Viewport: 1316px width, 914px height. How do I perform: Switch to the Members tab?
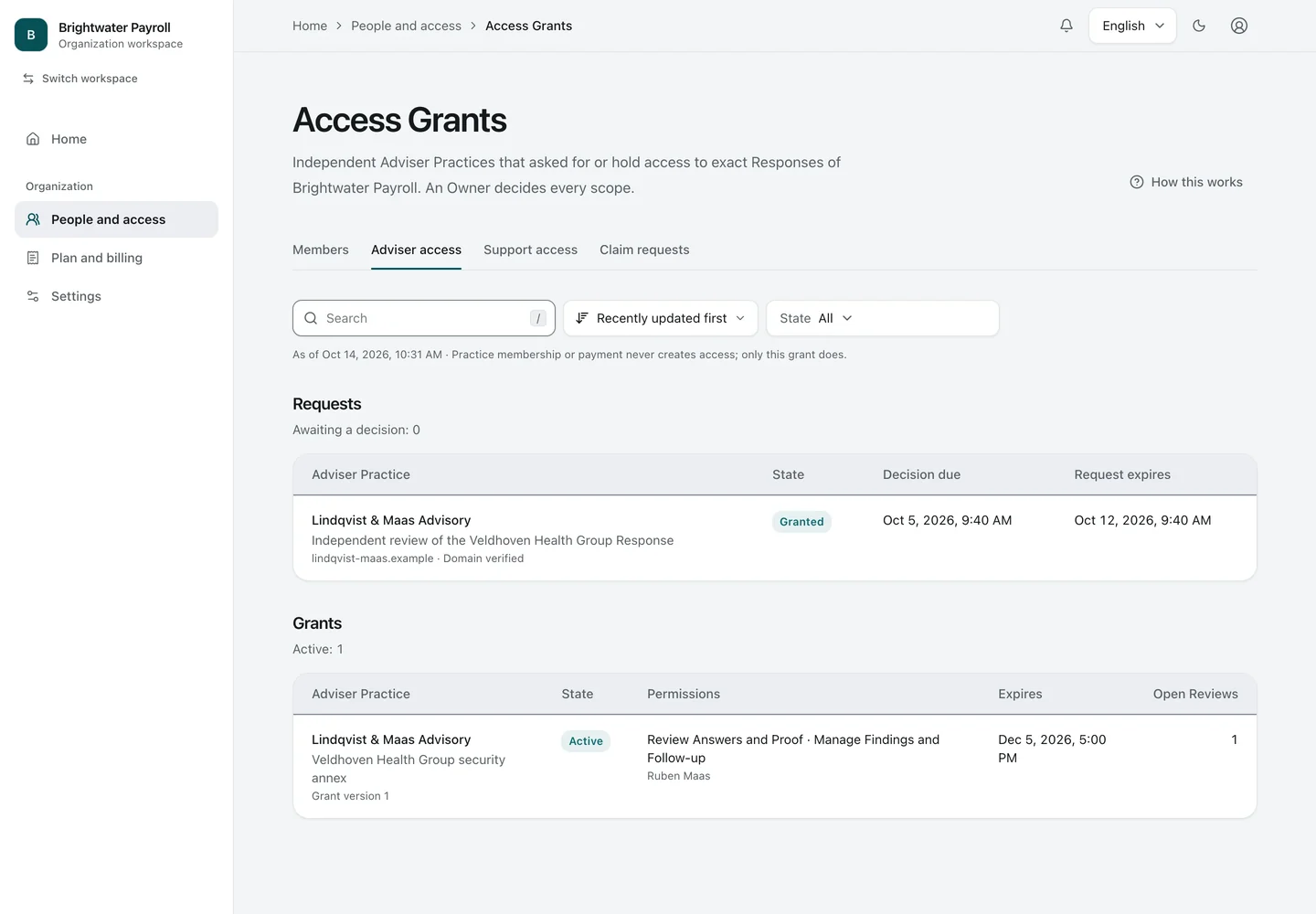point(321,250)
